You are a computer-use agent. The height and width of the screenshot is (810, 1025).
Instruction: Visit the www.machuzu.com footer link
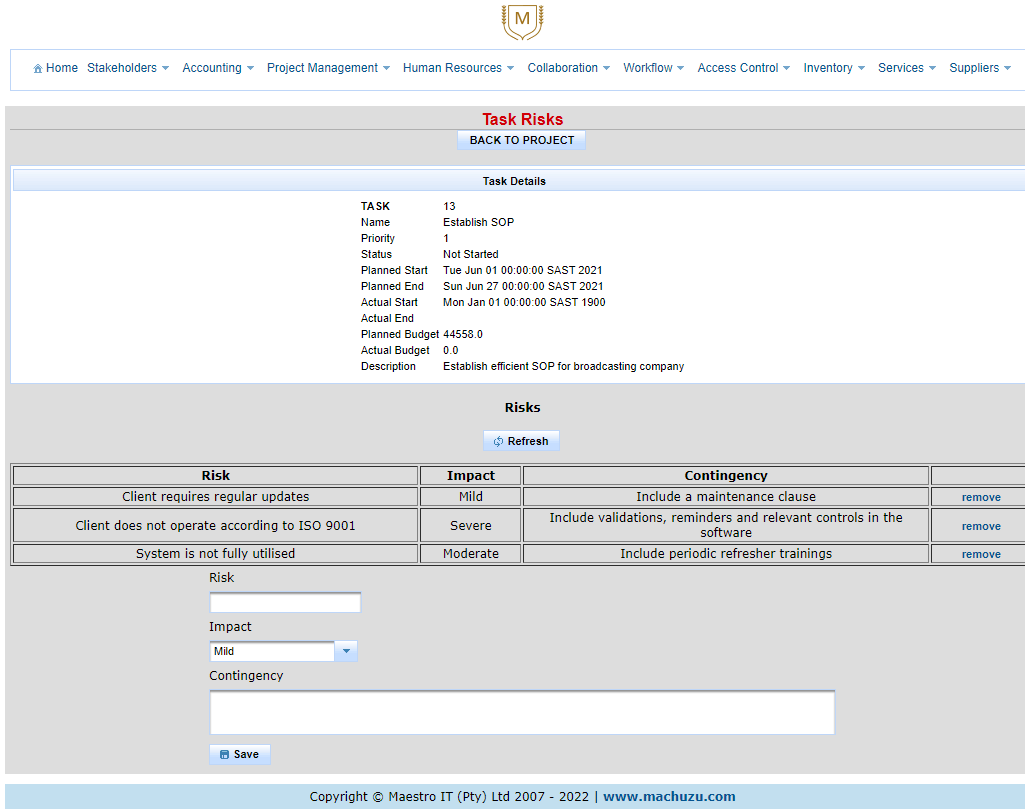[x=669, y=797]
